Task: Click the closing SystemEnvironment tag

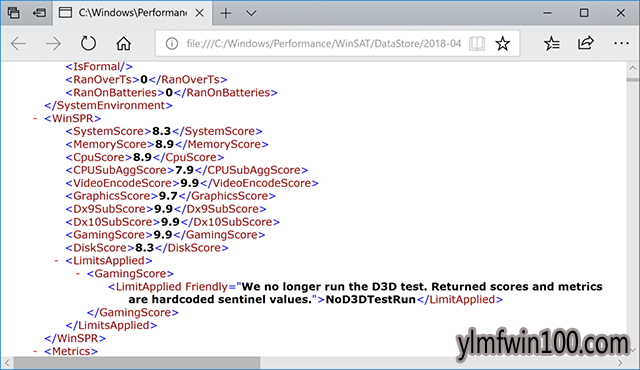Action: pyautogui.click(x=109, y=106)
